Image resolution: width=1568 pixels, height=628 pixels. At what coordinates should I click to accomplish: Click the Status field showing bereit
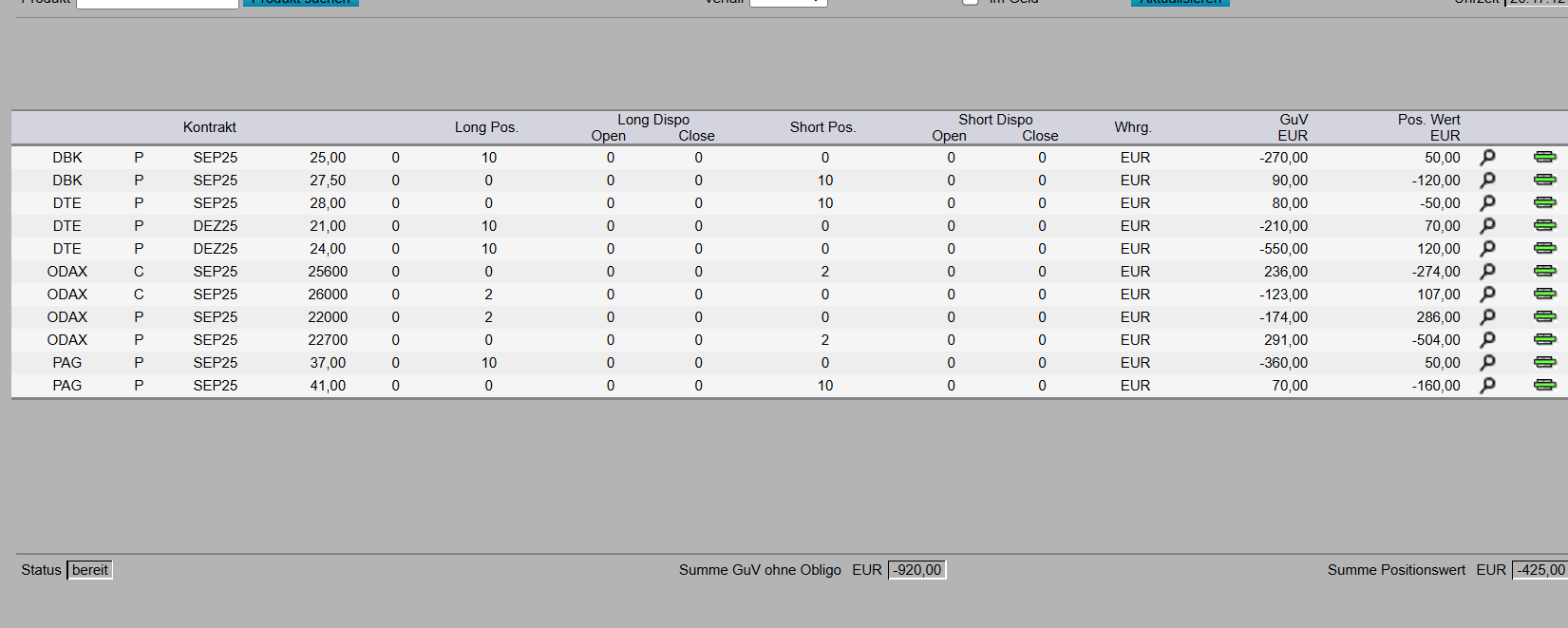(x=90, y=570)
